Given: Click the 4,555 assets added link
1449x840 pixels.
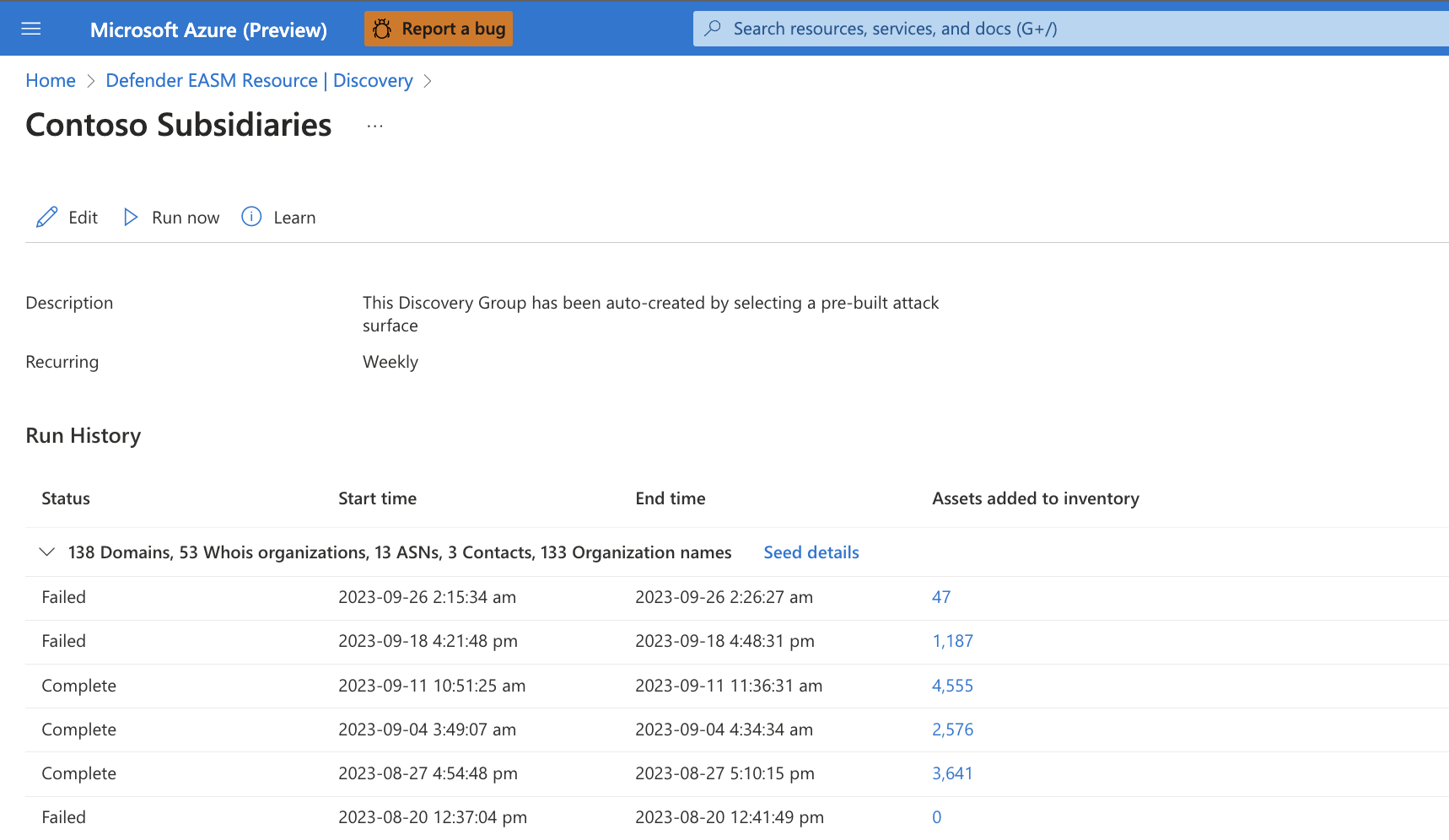Looking at the screenshot, I should [x=952, y=686].
